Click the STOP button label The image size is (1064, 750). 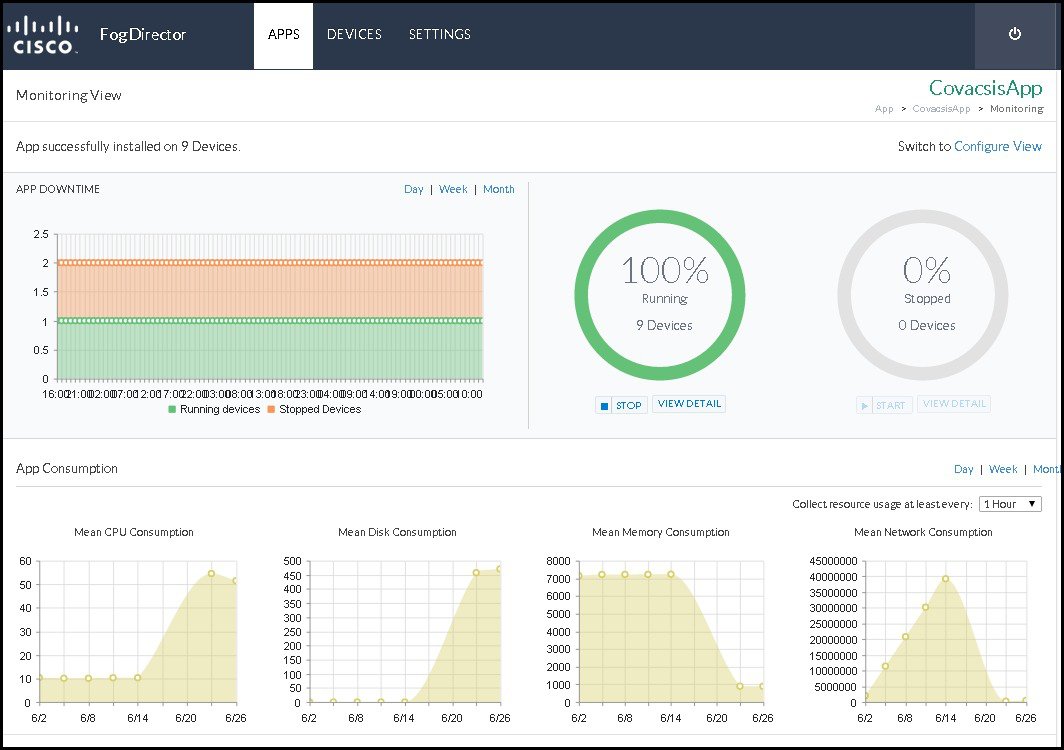pos(628,405)
